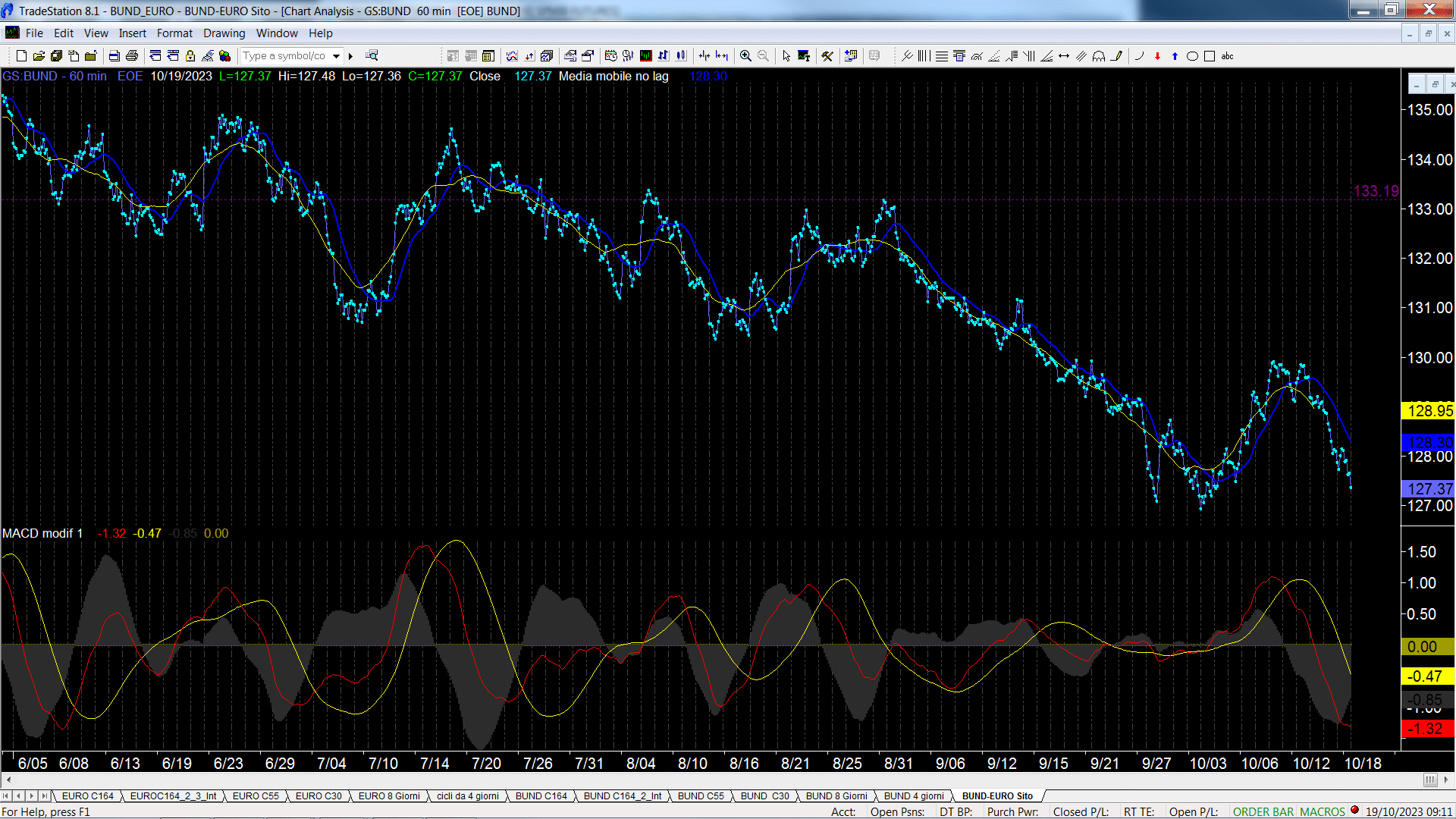
Task: Click the hammer tools icon
Action: [827, 56]
